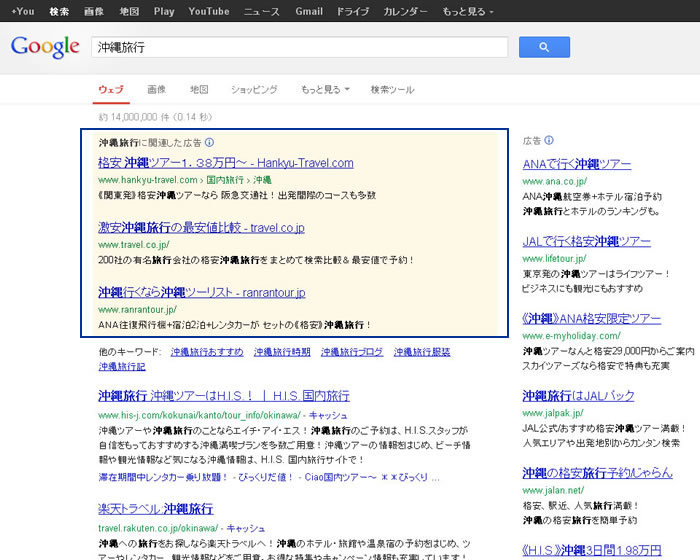700x560 pixels.
Task: Switch to the 地図 search tab
Action: [199, 90]
